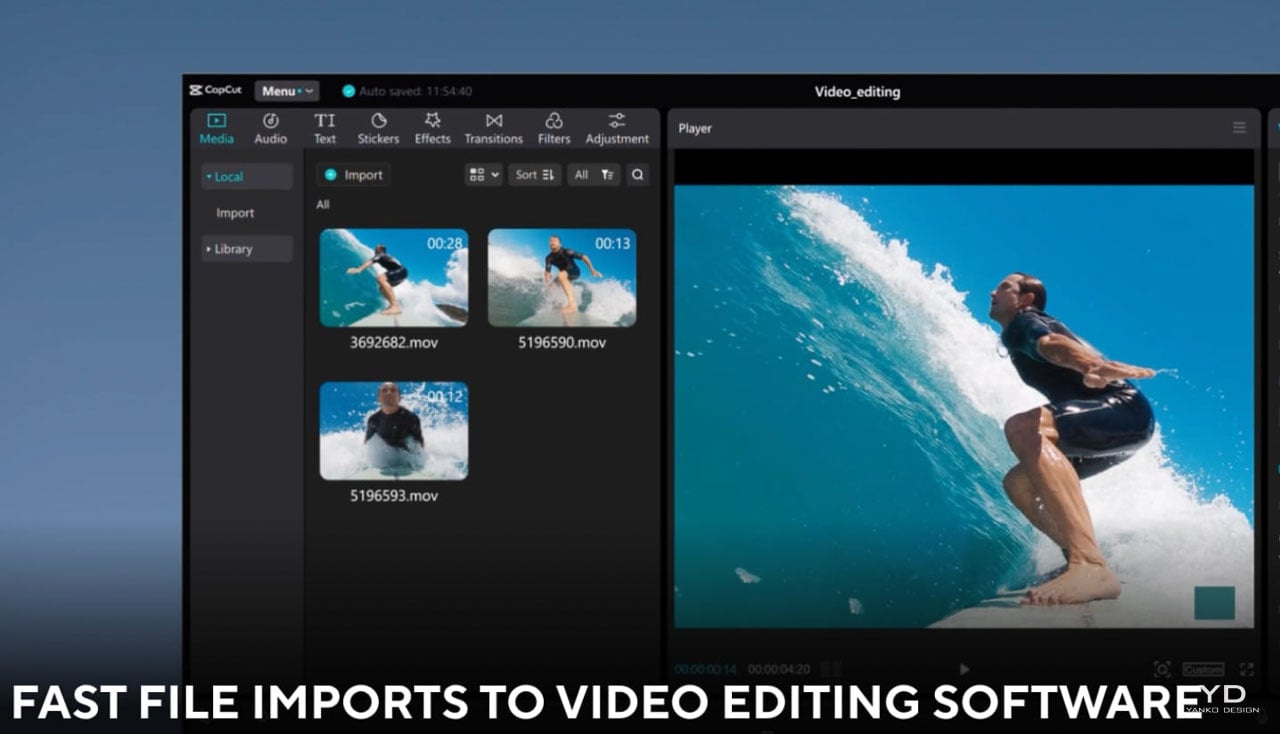This screenshot has width=1280, height=734.
Task: Switch to the Media tab
Action: (216, 129)
